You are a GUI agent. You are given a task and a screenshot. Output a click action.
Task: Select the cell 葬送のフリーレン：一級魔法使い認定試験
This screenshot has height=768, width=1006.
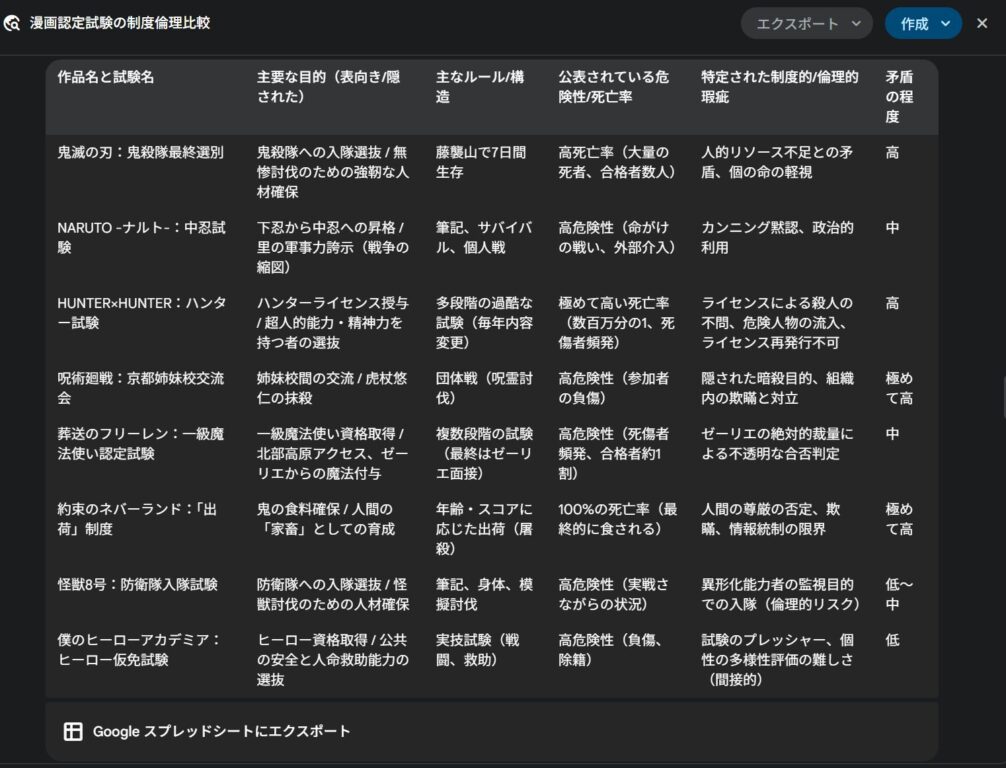(x=141, y=443)
